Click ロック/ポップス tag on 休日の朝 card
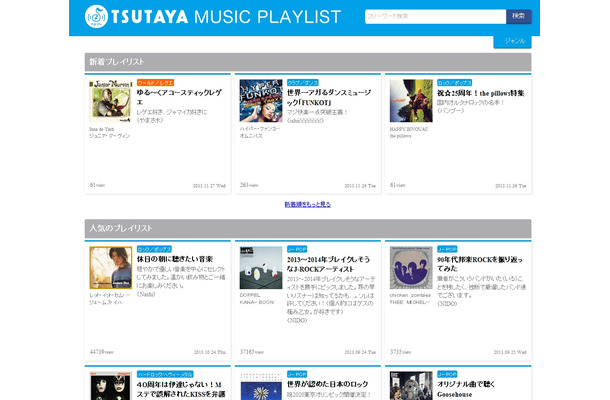 click(x=154, y=249)
